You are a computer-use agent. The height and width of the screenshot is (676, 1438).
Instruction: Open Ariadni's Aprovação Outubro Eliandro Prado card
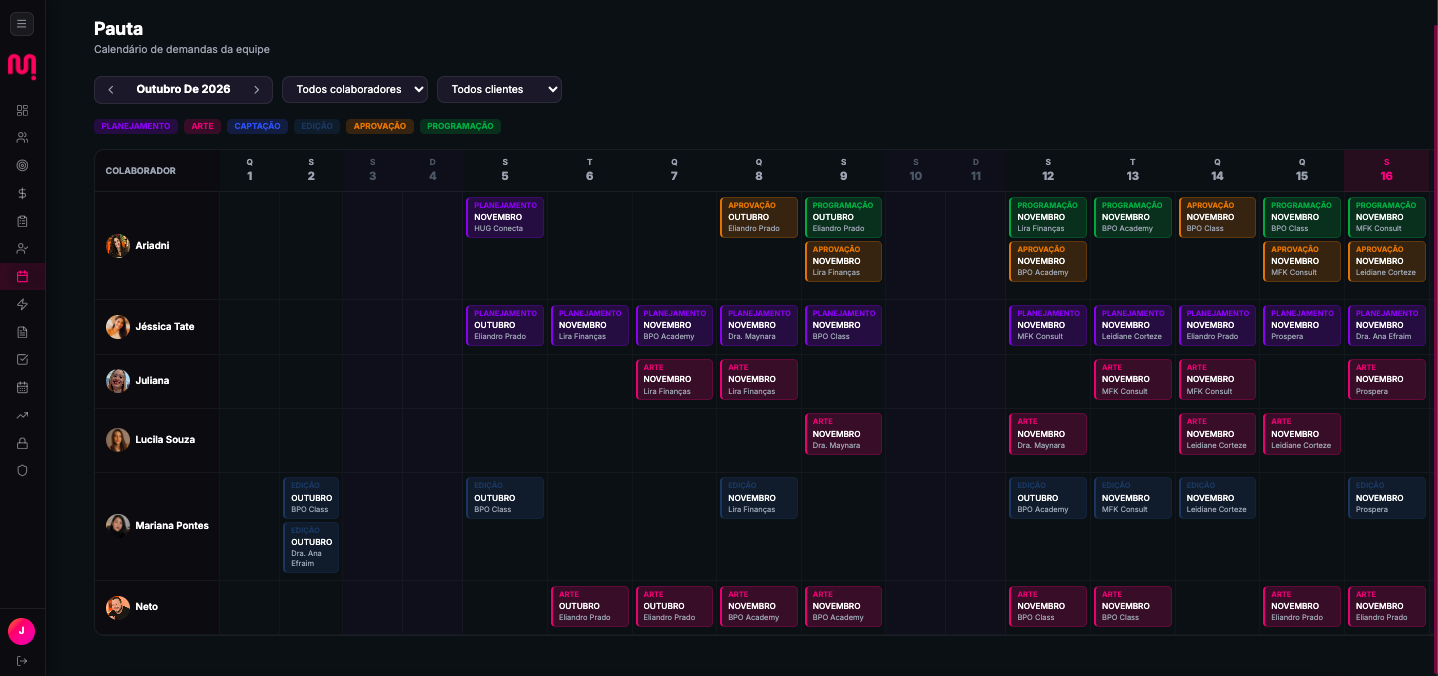(x=759, y=217)
